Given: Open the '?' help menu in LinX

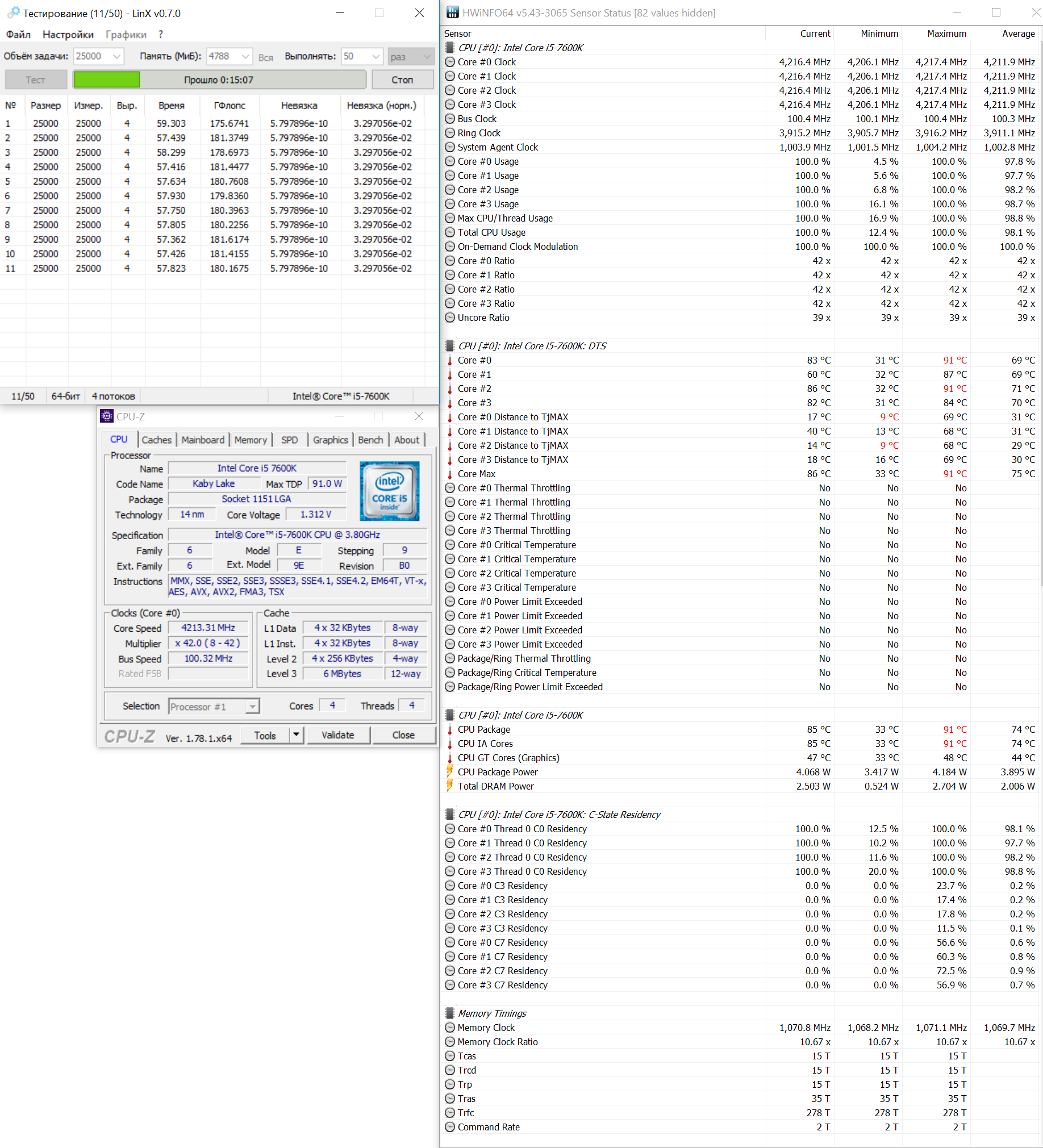Looking at the screenshot, I should tap(161, 35).
